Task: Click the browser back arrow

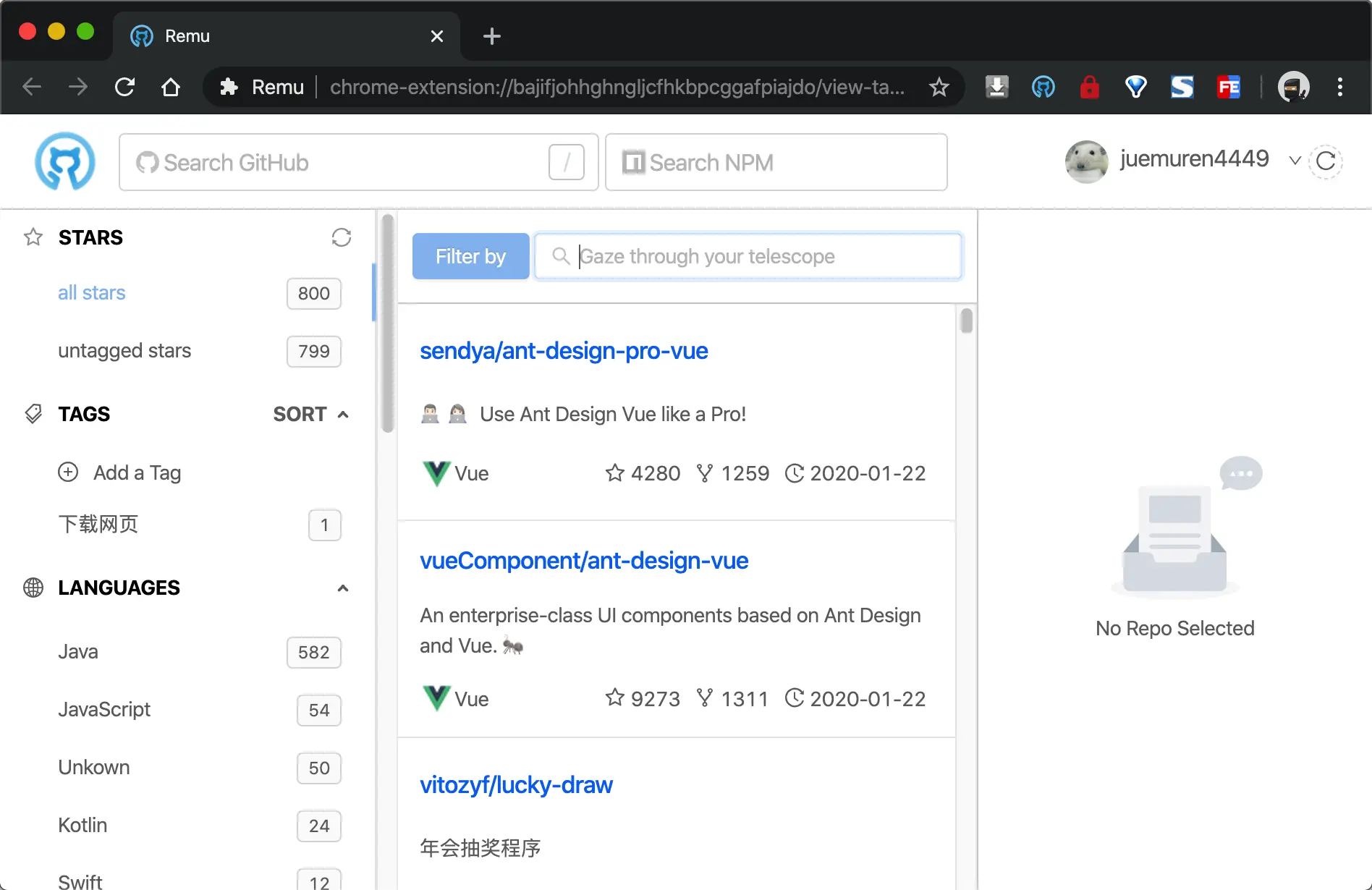Action: 32,87
